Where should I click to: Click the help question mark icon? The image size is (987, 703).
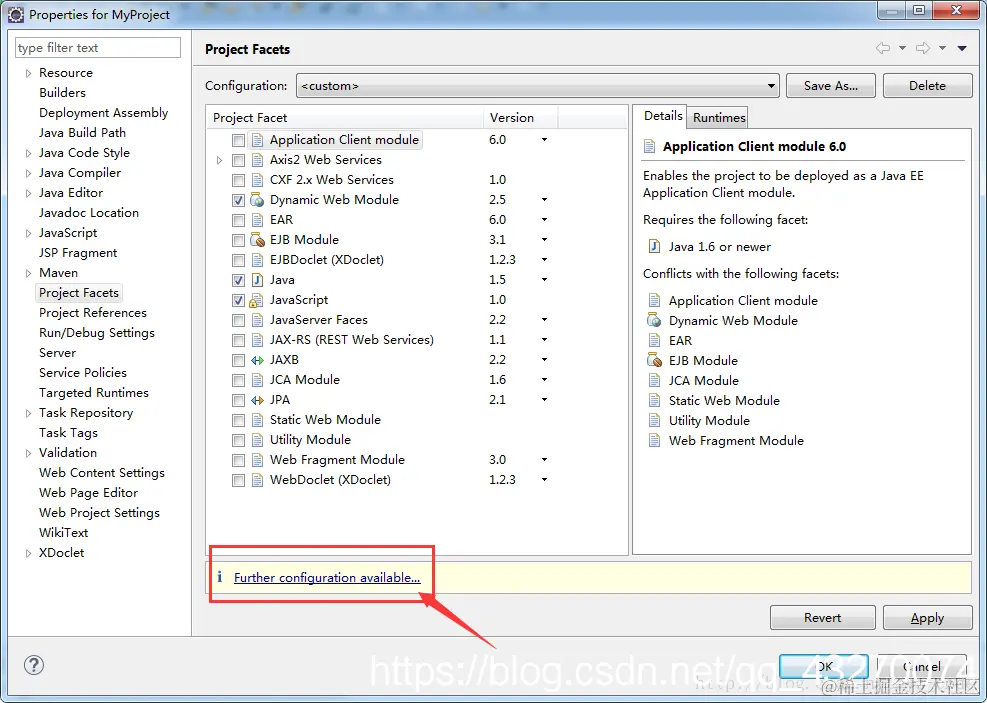coord(33,665)
